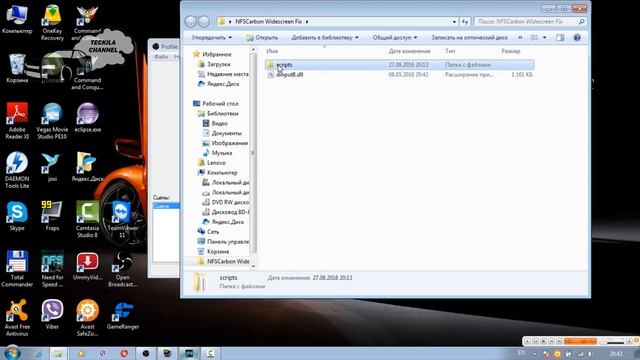The image size is (640, 360).
Task: Expand the Упорядочить menu
Action: tap(211, 38)
